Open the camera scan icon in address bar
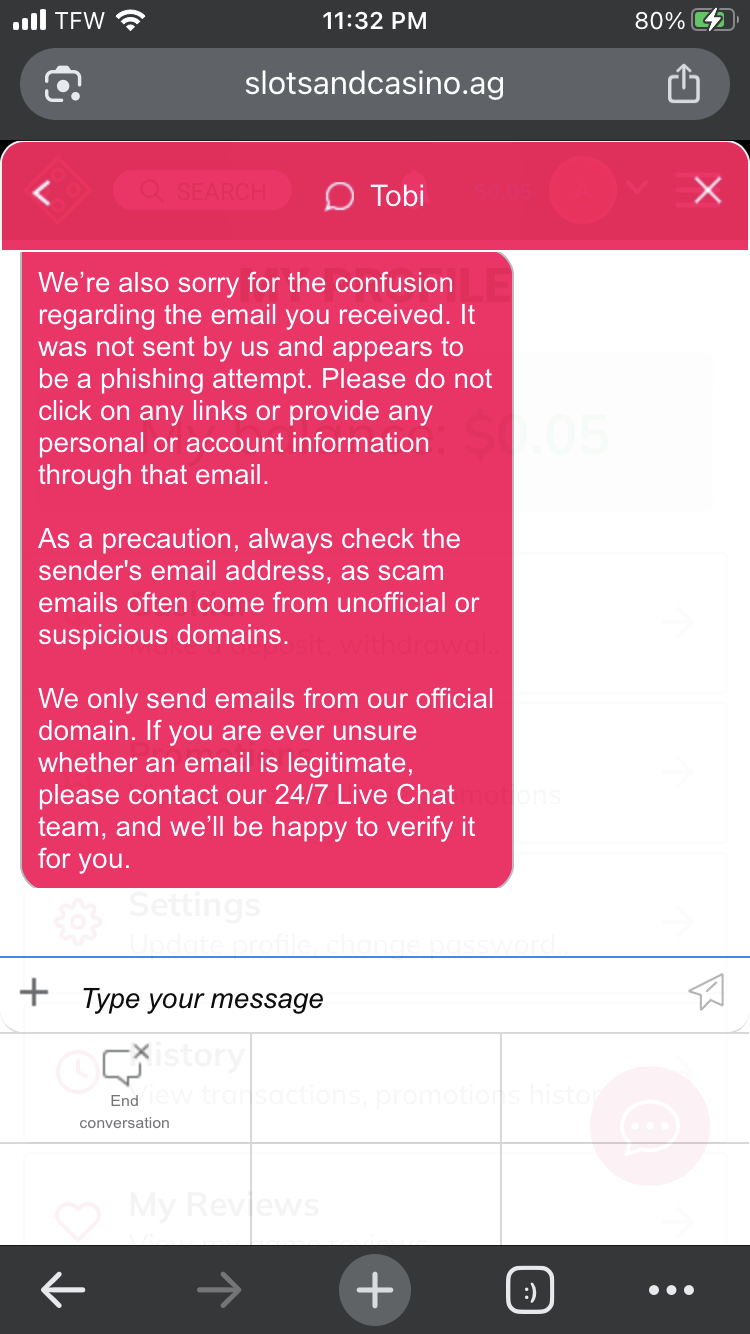 click(63, 85)
